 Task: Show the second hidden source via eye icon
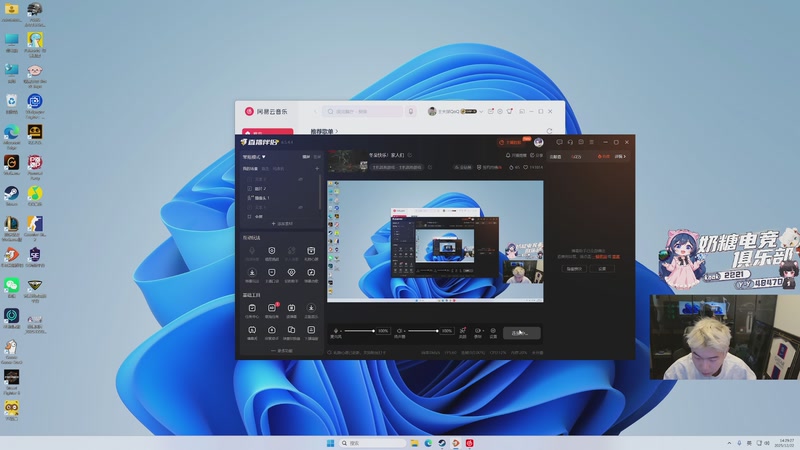click(301, 207)
